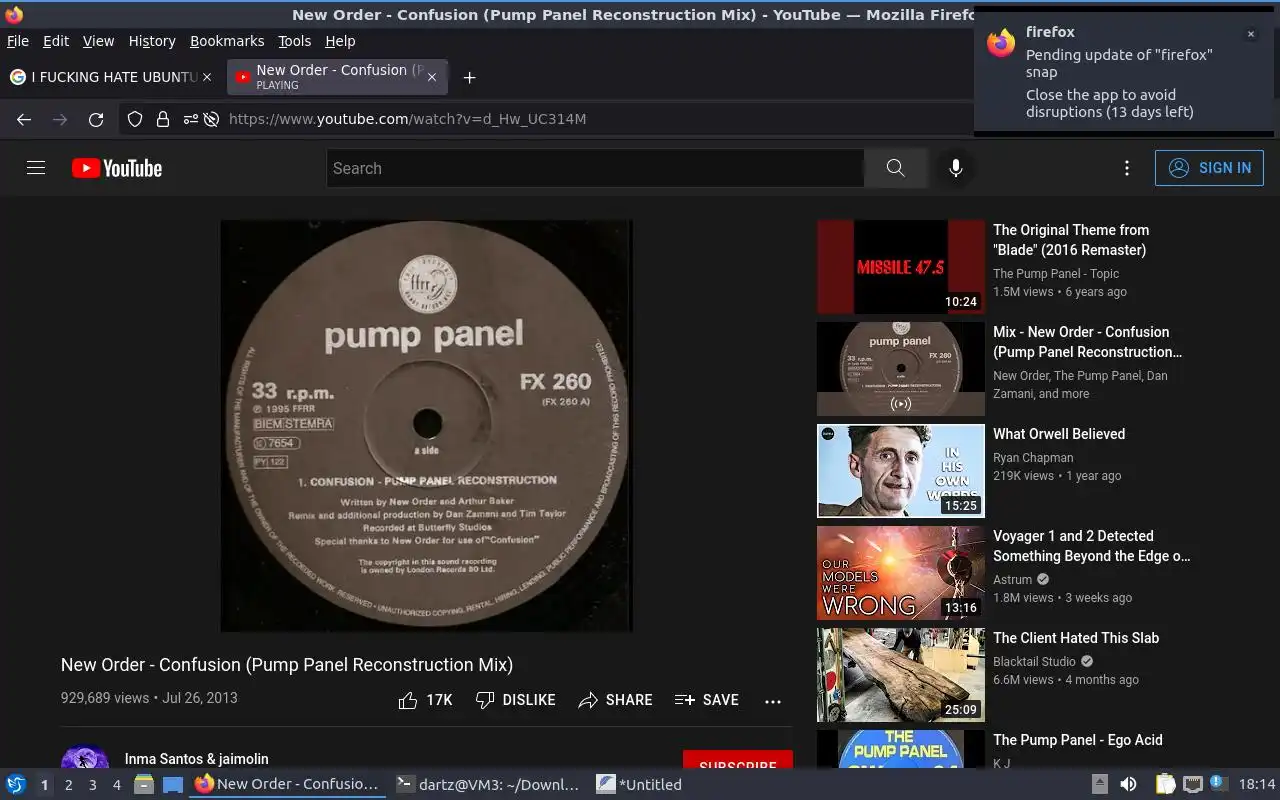Open the Help menu
Screen dimensions: 1280x800
click(340, 41)
